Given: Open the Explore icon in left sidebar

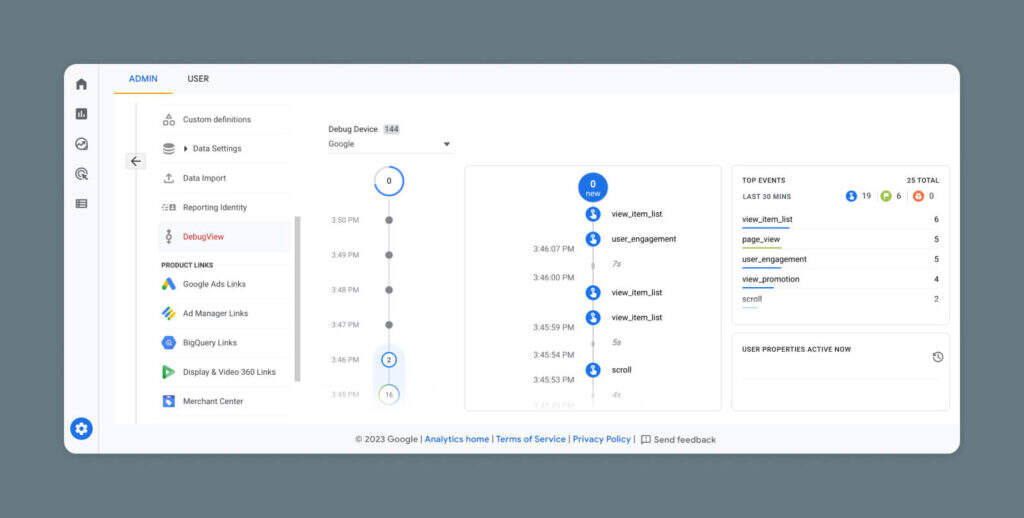Looking at the screenshot, I should tap(81, 144).
